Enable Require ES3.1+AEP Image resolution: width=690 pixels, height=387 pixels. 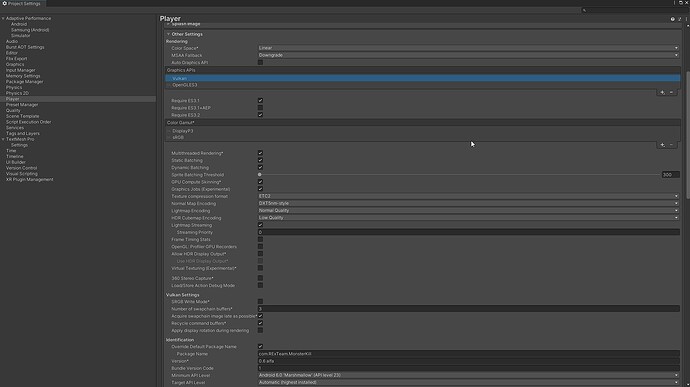[260, 107]
